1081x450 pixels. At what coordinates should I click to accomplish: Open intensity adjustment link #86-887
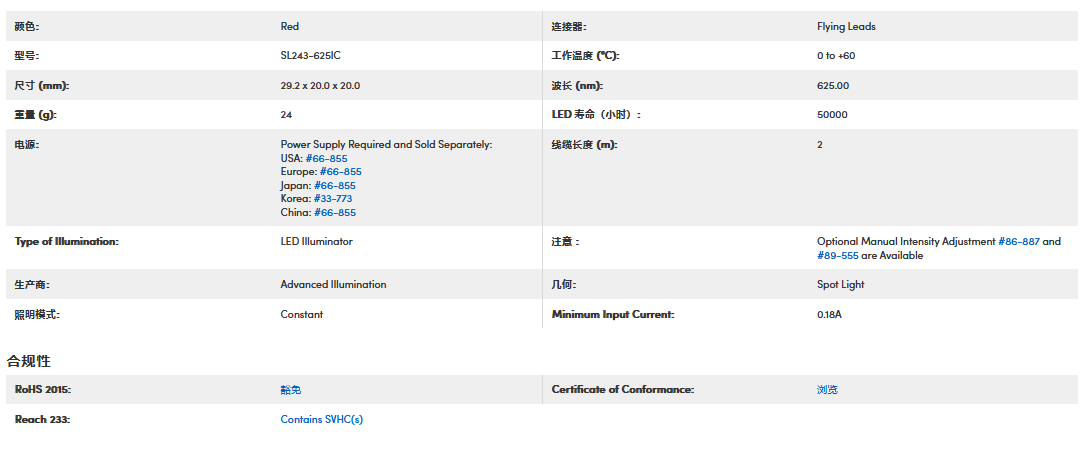pos(1019,241)
